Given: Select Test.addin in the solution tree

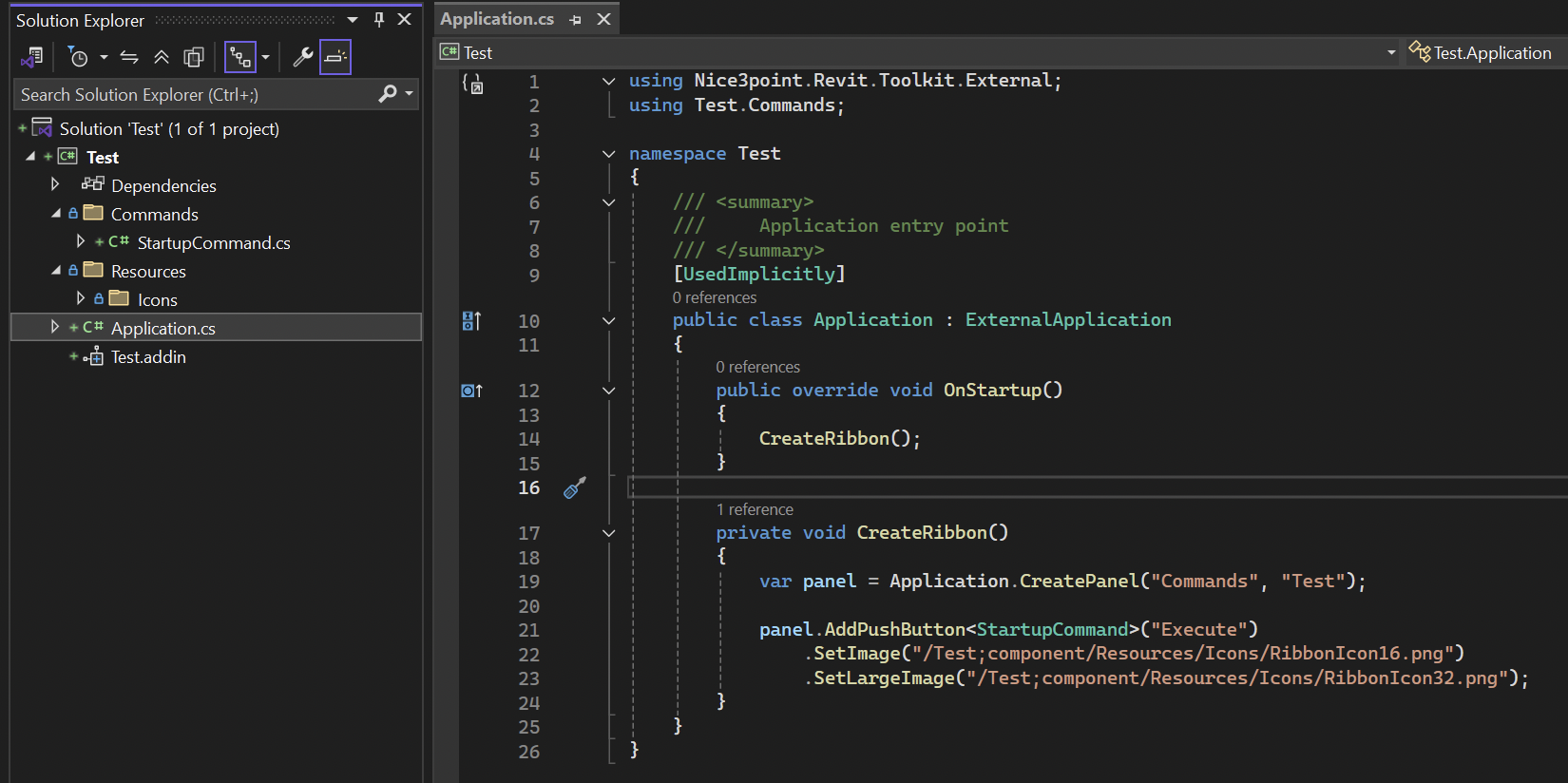Looking at the screenshot, I should (x=148, y=357).
